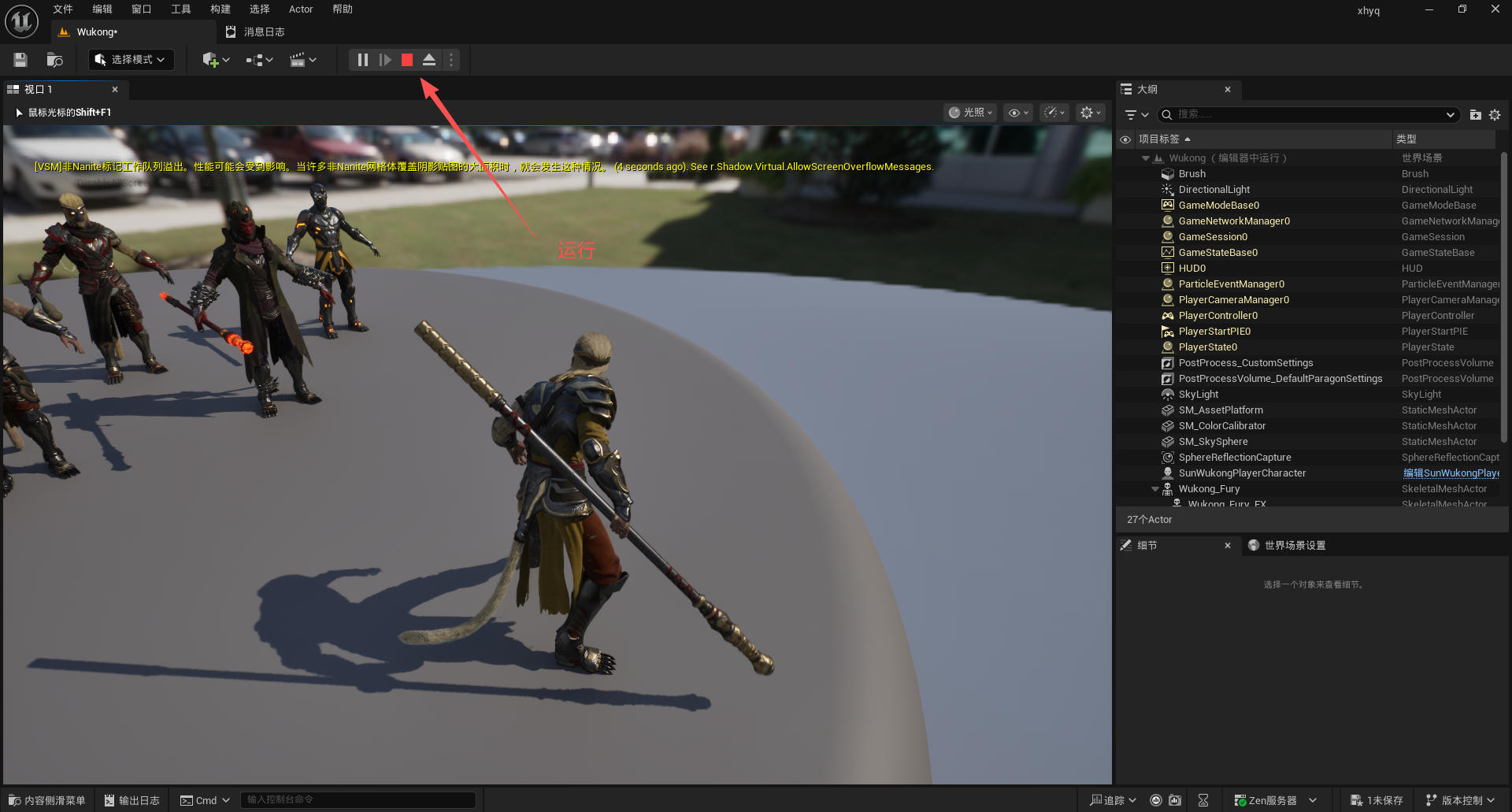Open the 编辑 menu
1512x812 pixels.
point(102,9)
